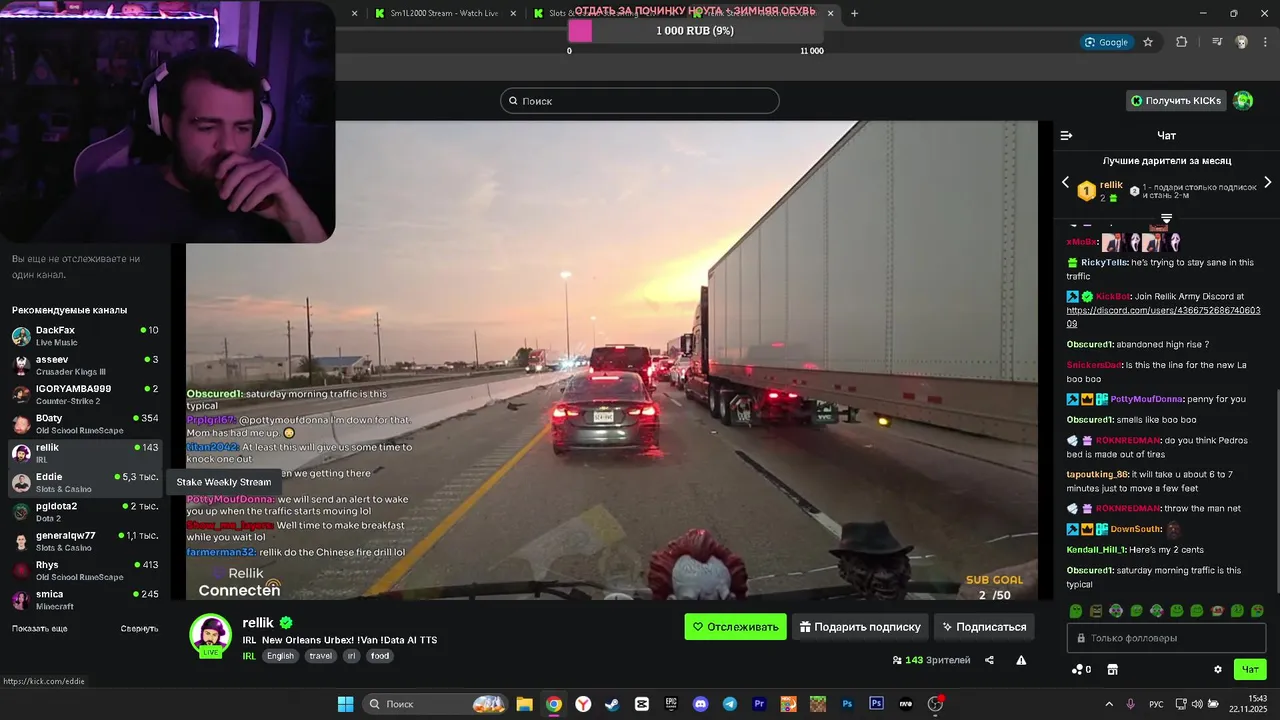Open chat settings gear icon
Viewport: 1280px width, 720px height.
[x=1218, y=669]
